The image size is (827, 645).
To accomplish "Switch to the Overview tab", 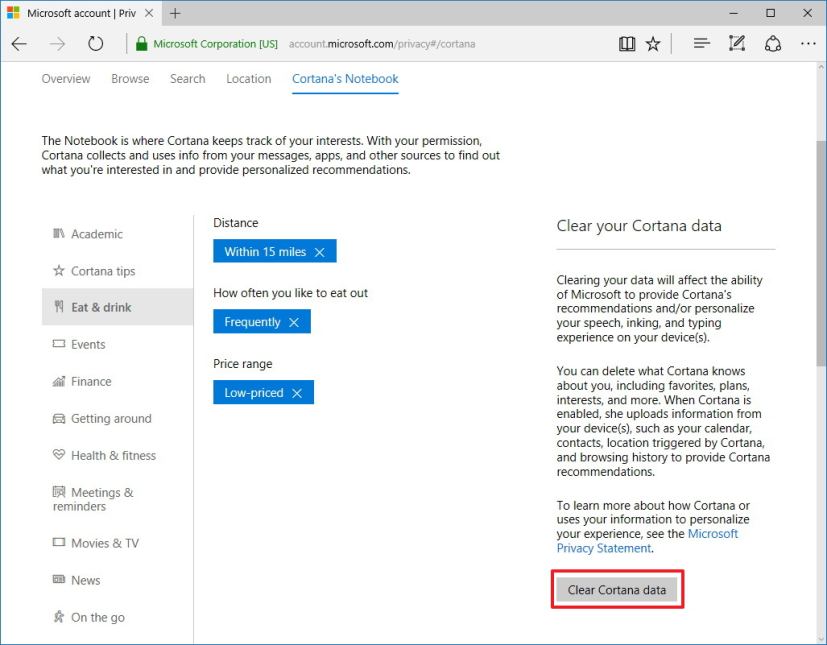I will [x=66, y=79].
